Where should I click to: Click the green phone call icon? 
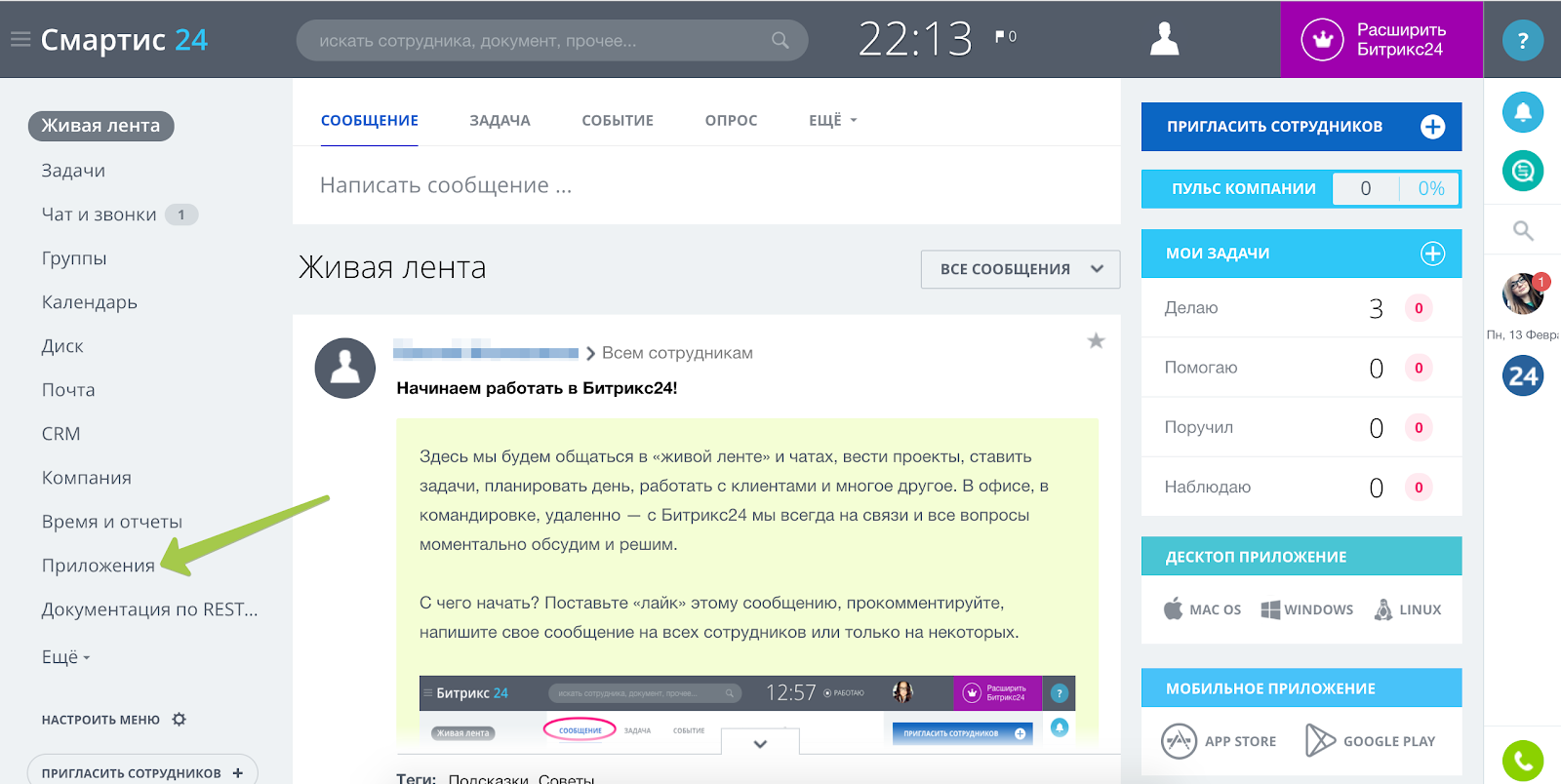click(x=1522, y=760)
